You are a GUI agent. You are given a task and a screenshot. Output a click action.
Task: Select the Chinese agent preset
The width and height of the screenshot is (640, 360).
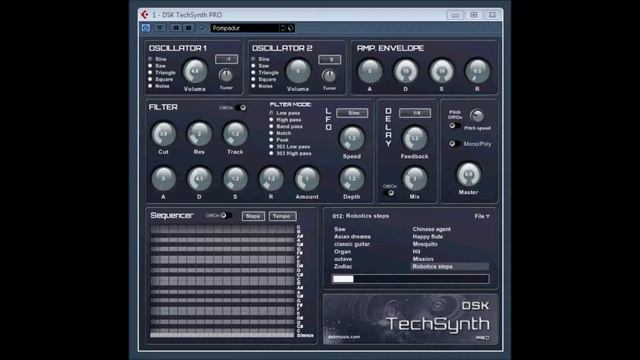[431, 229]
